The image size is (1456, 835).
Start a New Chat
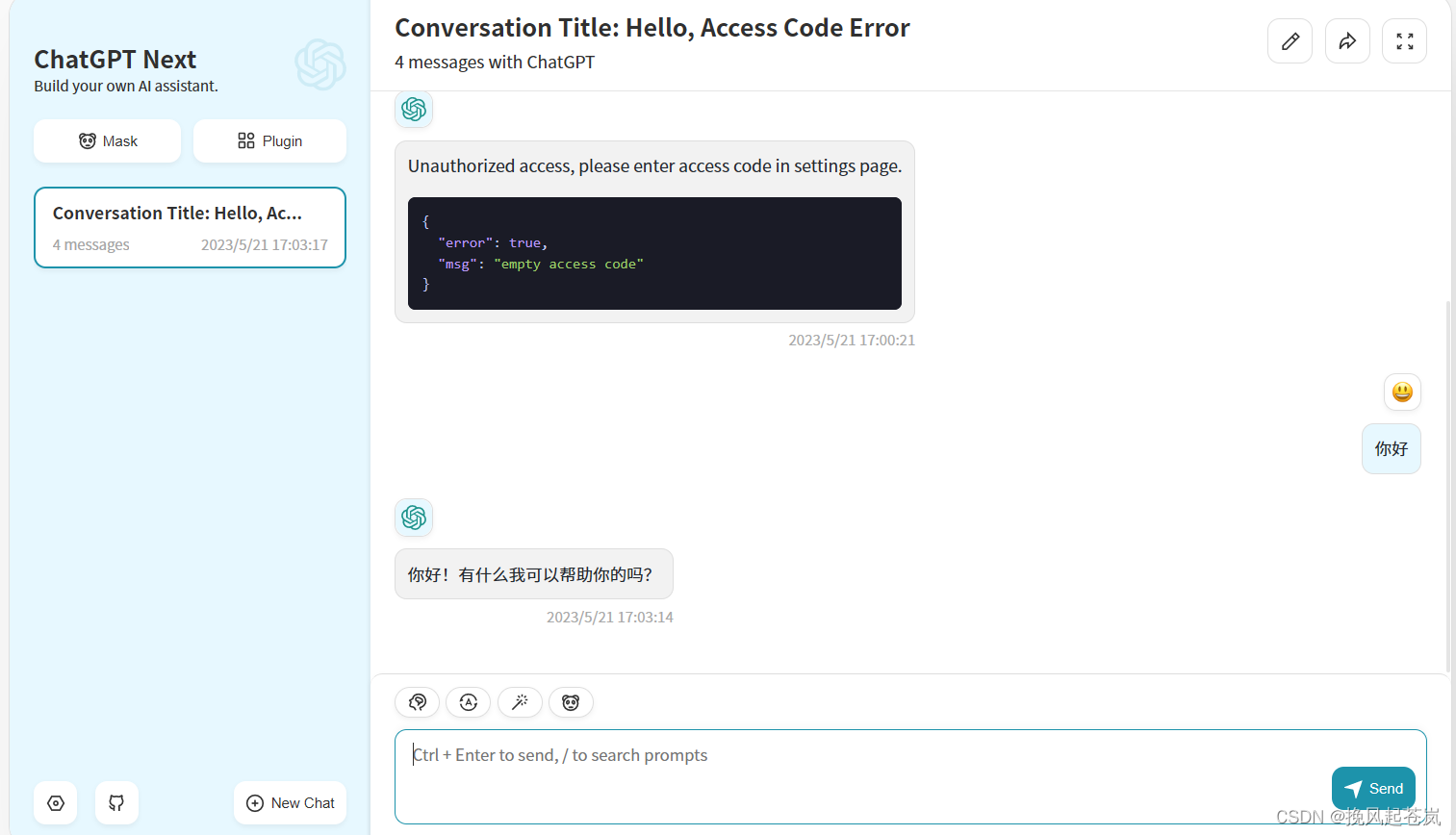[290, 803]
